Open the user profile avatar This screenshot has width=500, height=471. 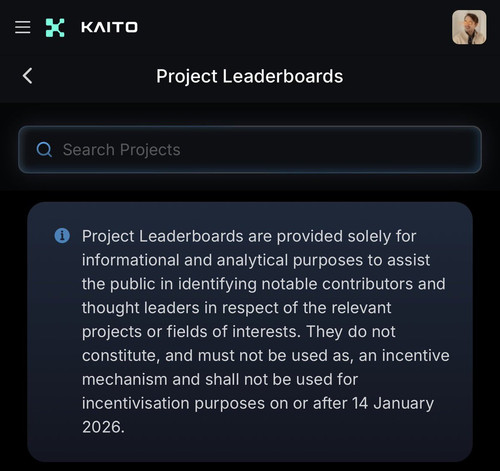(x=469, y=27)
